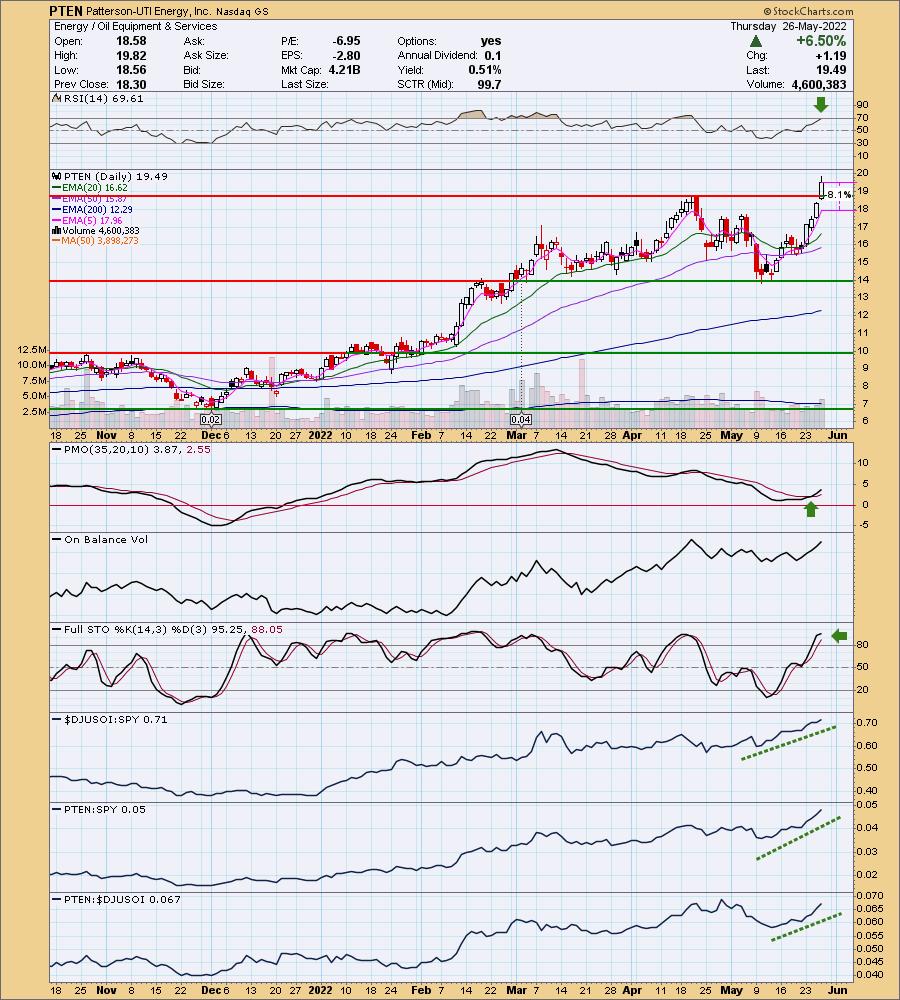This screenshot has width=900, height=1000.
Task: Select the header Volume value 4,600,383
Action: 819,84
